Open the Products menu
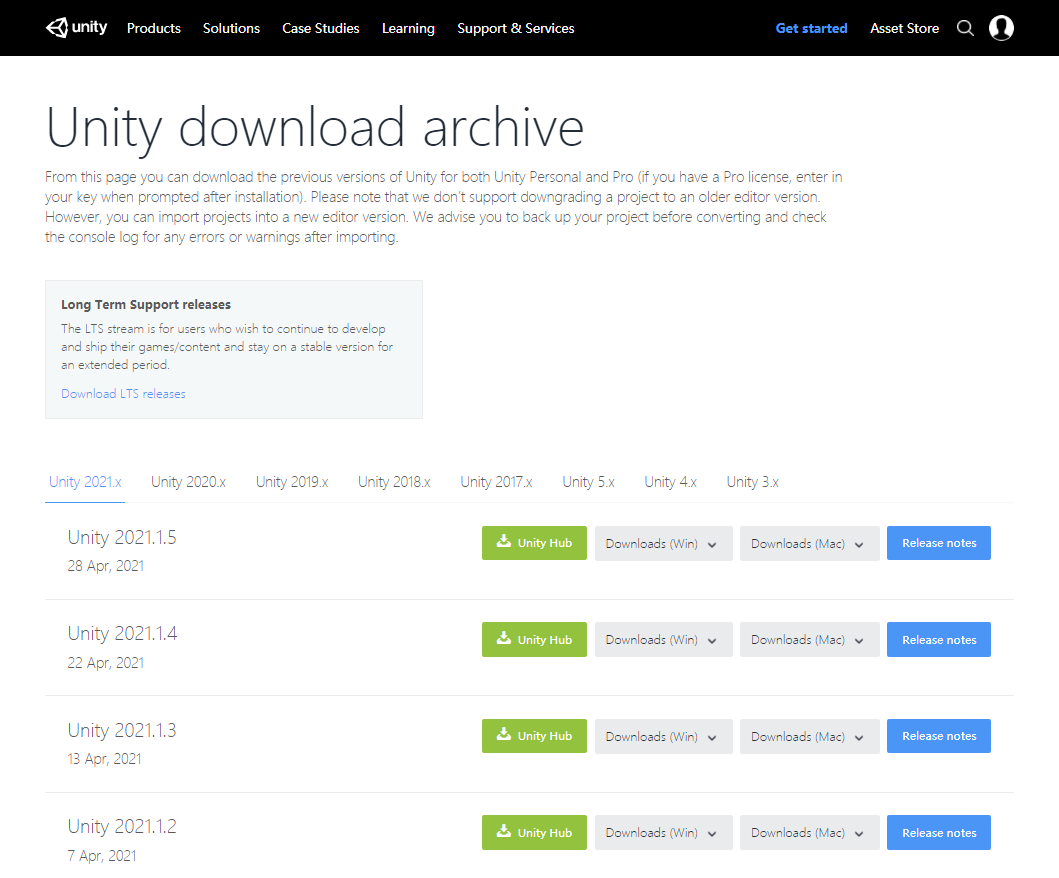 coord(153,28)
